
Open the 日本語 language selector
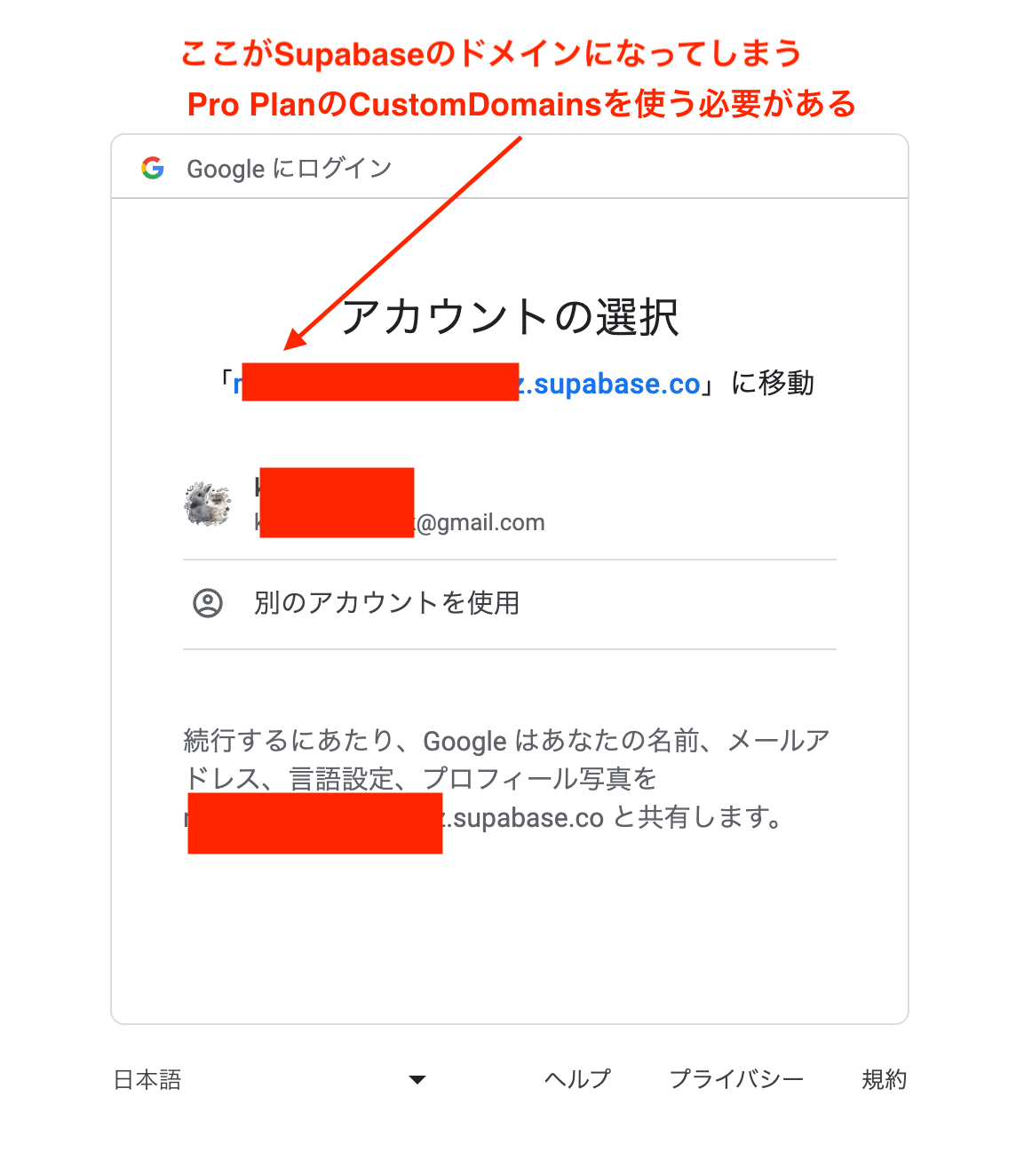tap(270, 1080)
